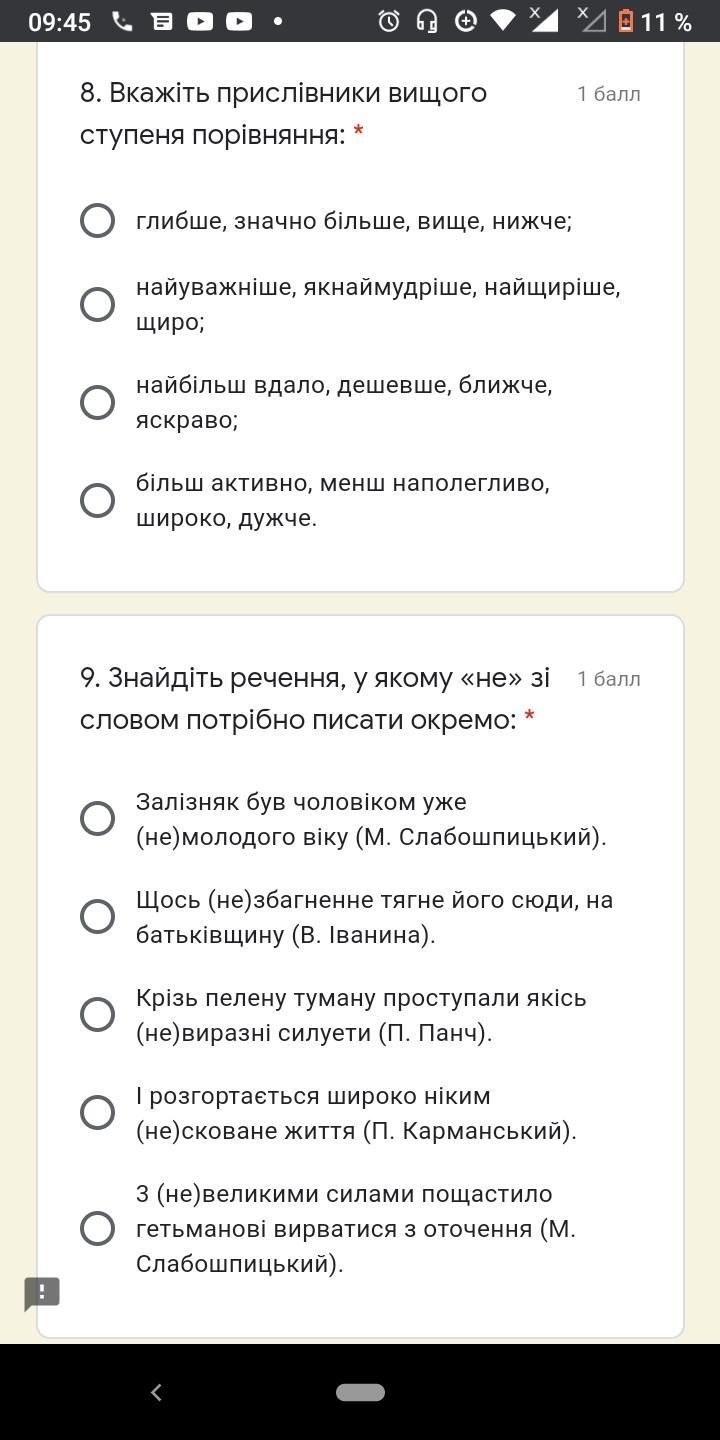Tap the report problem feedback icon
Image resolution: width=720 pixels, height=1440 pixels.
[42, 1293]
